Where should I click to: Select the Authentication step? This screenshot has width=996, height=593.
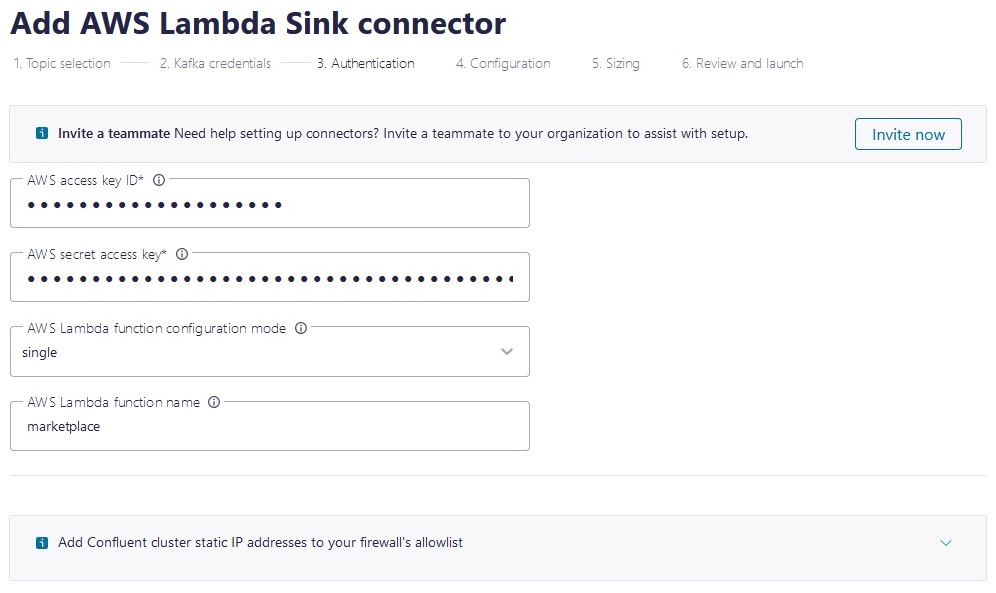(x=366, y=63)
